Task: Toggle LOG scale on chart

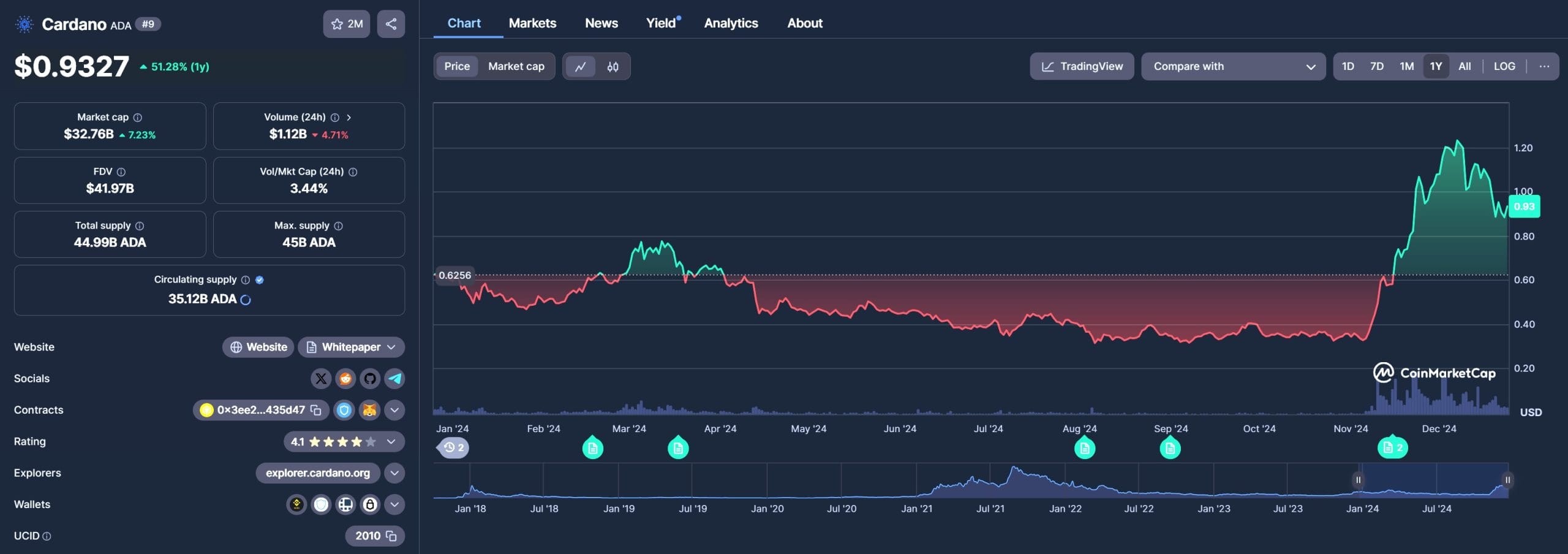Action: point(1504,66)
